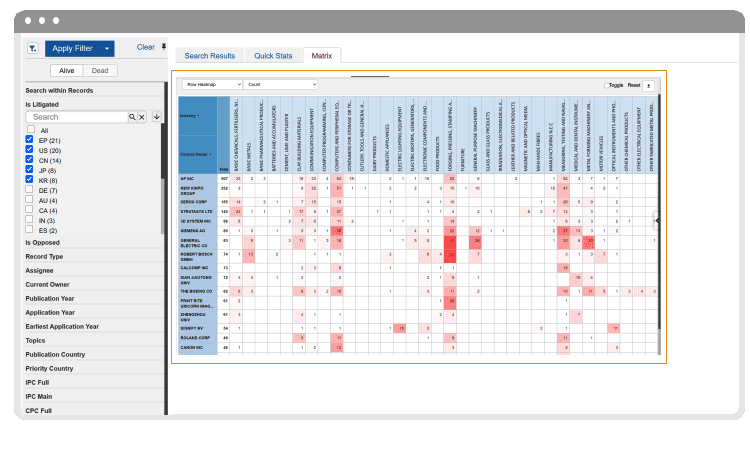Viewport: 750px width, 450px height.
Task: Click the filter list scrollbar
Action: coord(166,249)
